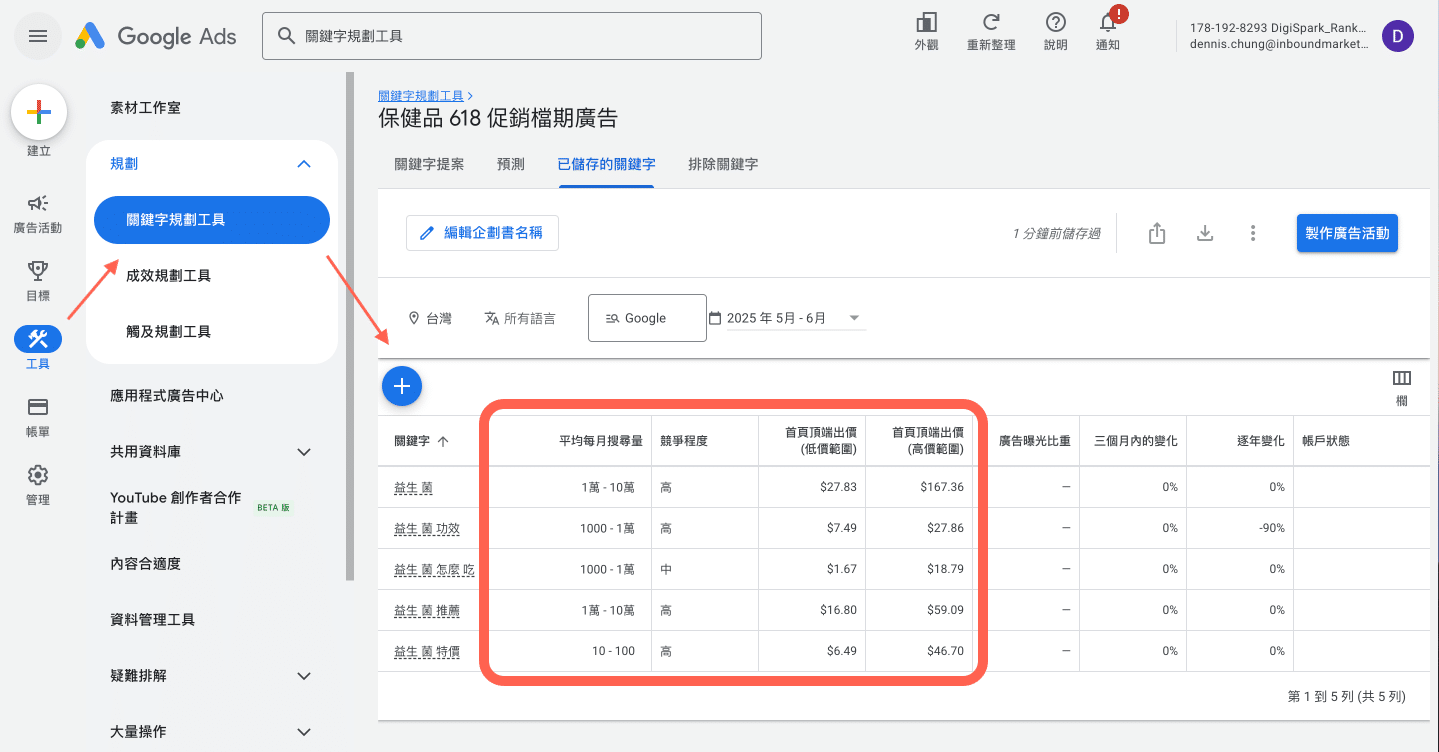
Task: Click the 建立 create plus button
Action: 38,113
